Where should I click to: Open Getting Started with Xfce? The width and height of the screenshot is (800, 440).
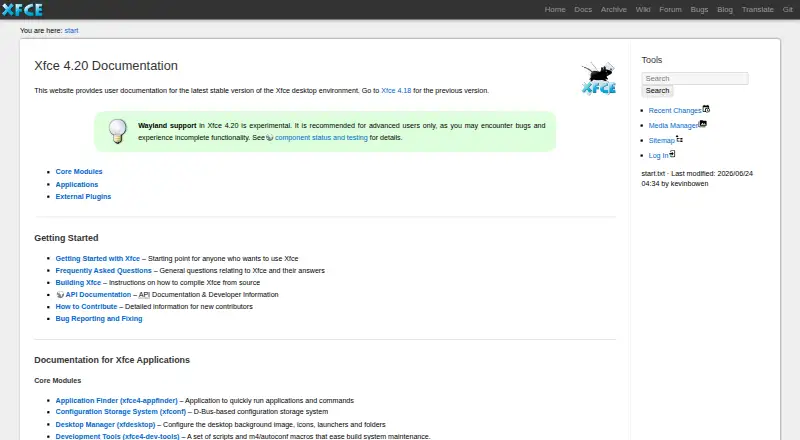(97, 259)
